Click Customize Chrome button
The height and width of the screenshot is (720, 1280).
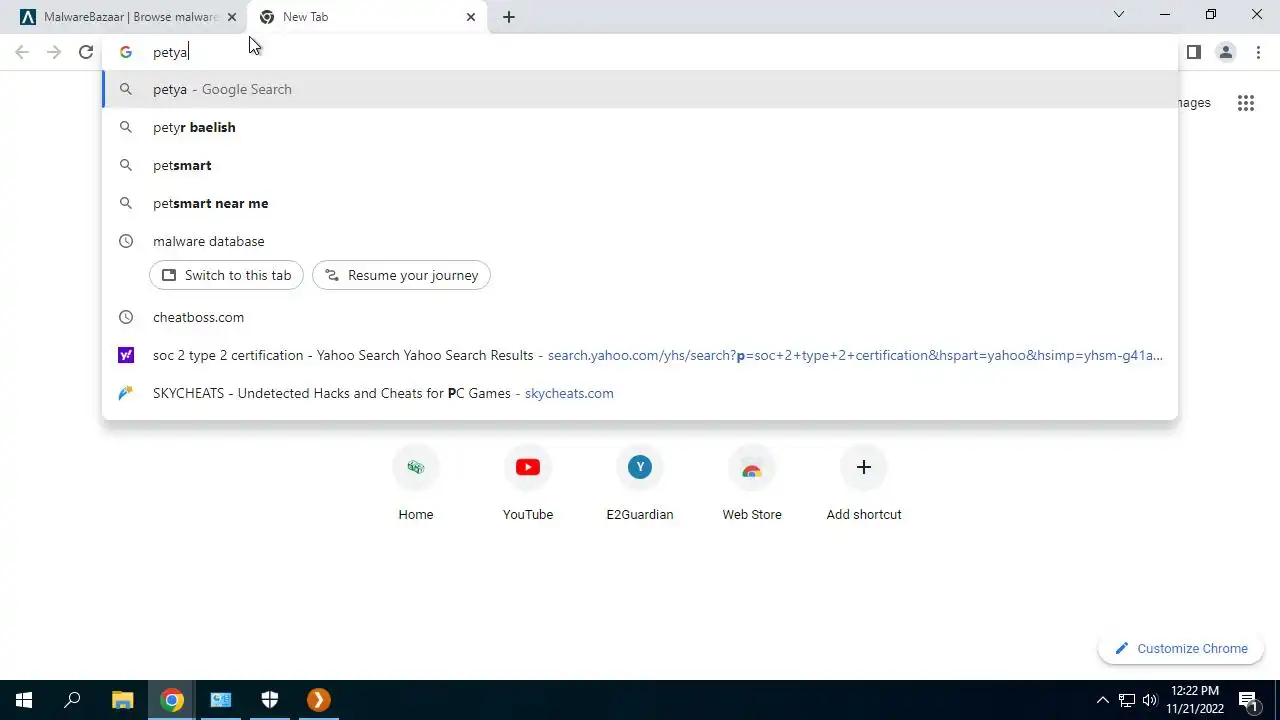1181,648
